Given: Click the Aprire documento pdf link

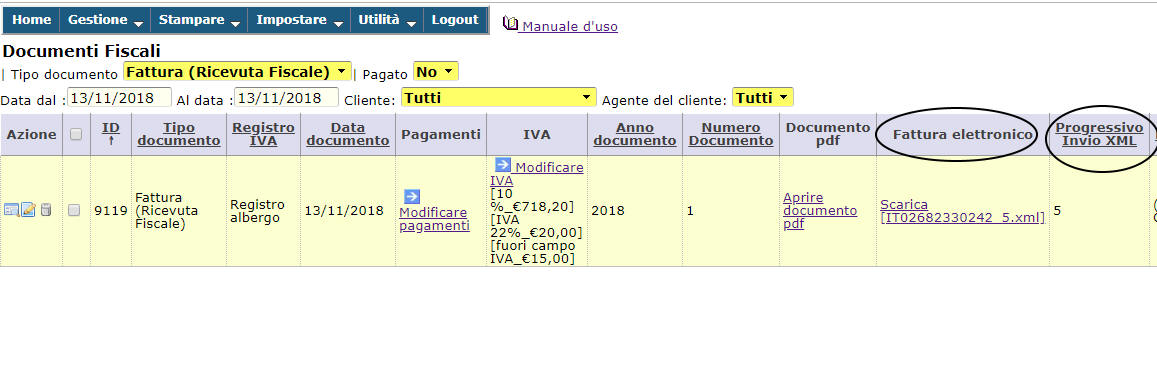Looking at the screenshot, I should 820,210.
